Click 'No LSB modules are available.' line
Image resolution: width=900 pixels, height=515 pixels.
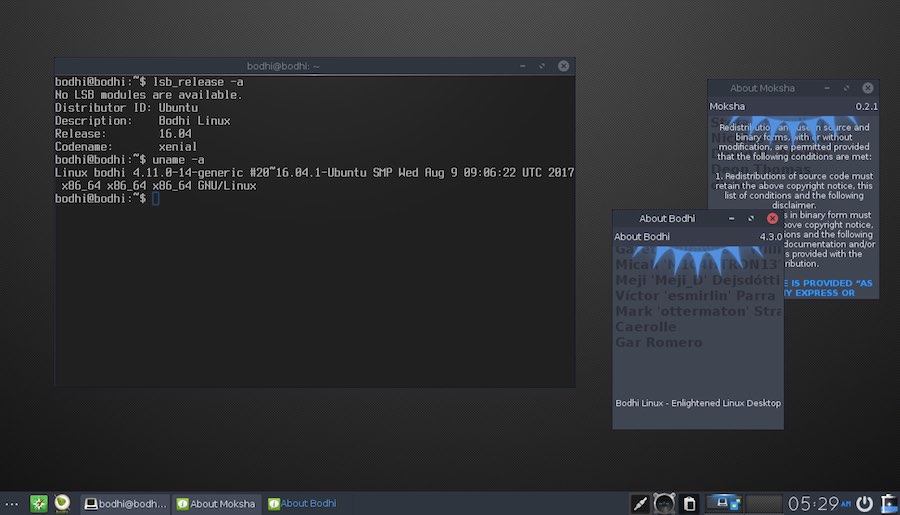point(149,95)
